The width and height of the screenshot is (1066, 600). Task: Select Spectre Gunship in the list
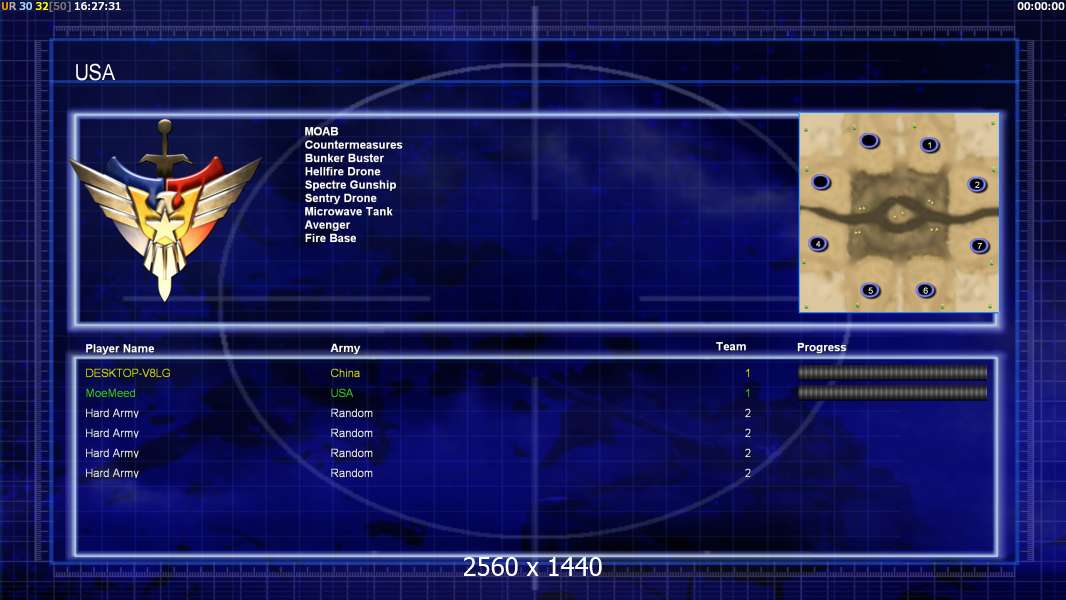[x=350, y=185]
